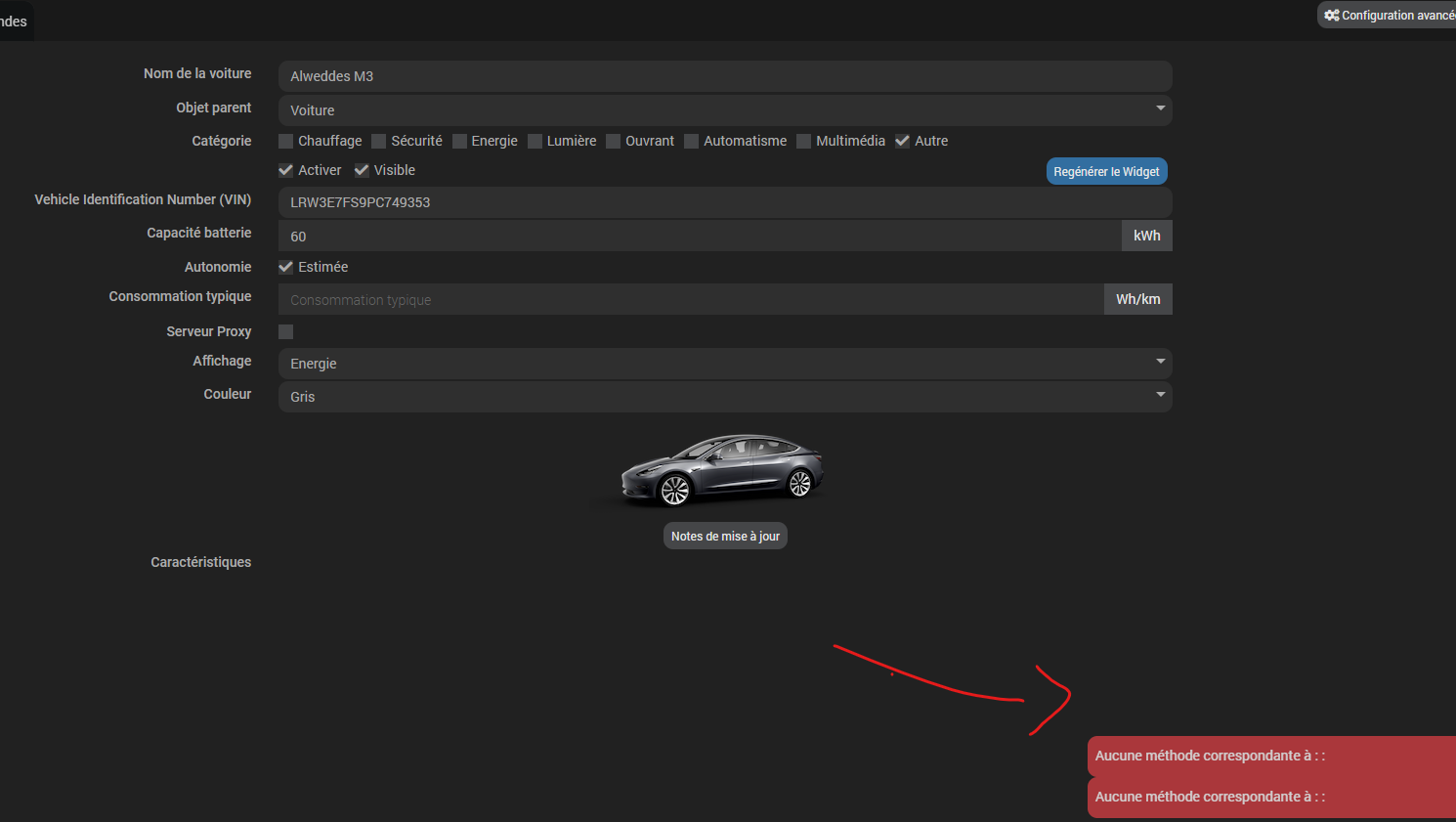Disable the Activer checkbox
The width and height of the screenshot is (1456, 822).
coord(286,170)
